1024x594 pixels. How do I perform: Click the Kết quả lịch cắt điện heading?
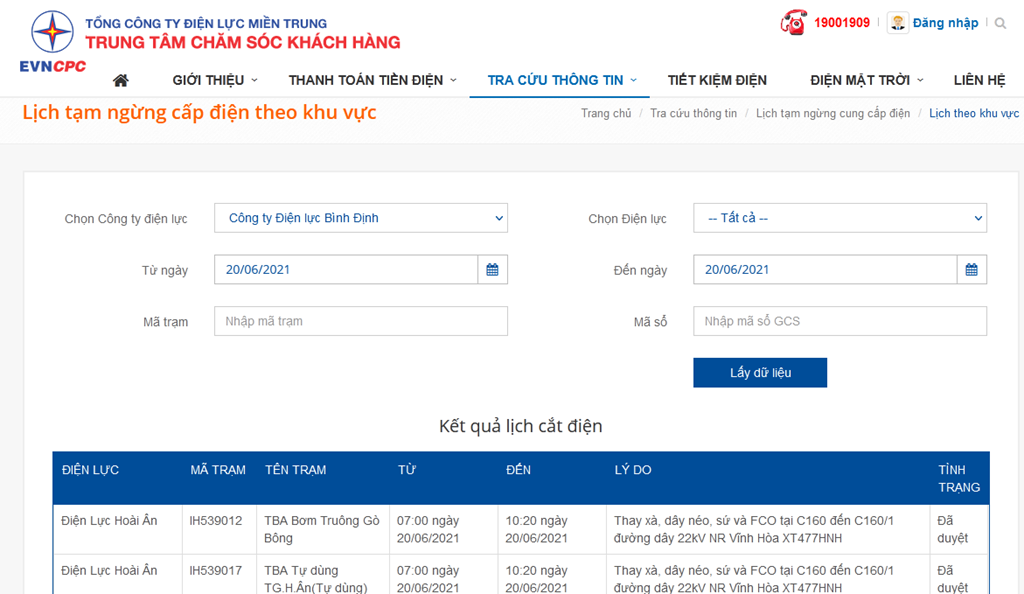(x=520, y=426)
